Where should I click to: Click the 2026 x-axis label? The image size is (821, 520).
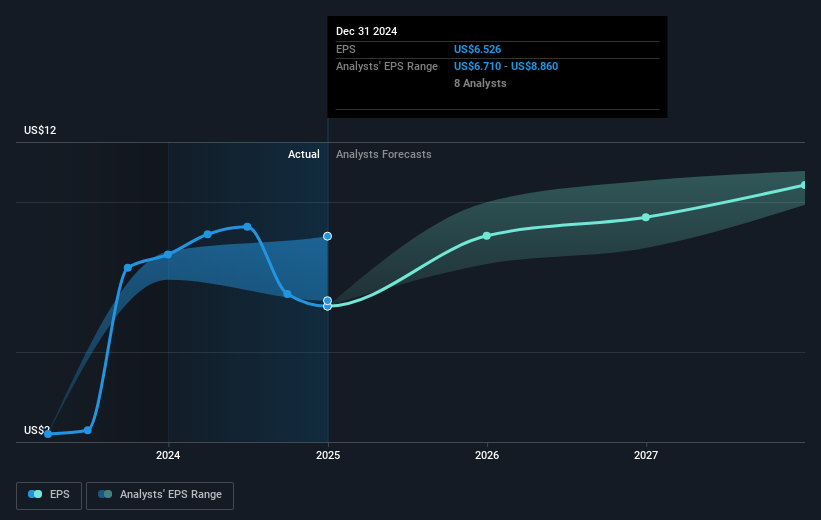pos(487,456)
